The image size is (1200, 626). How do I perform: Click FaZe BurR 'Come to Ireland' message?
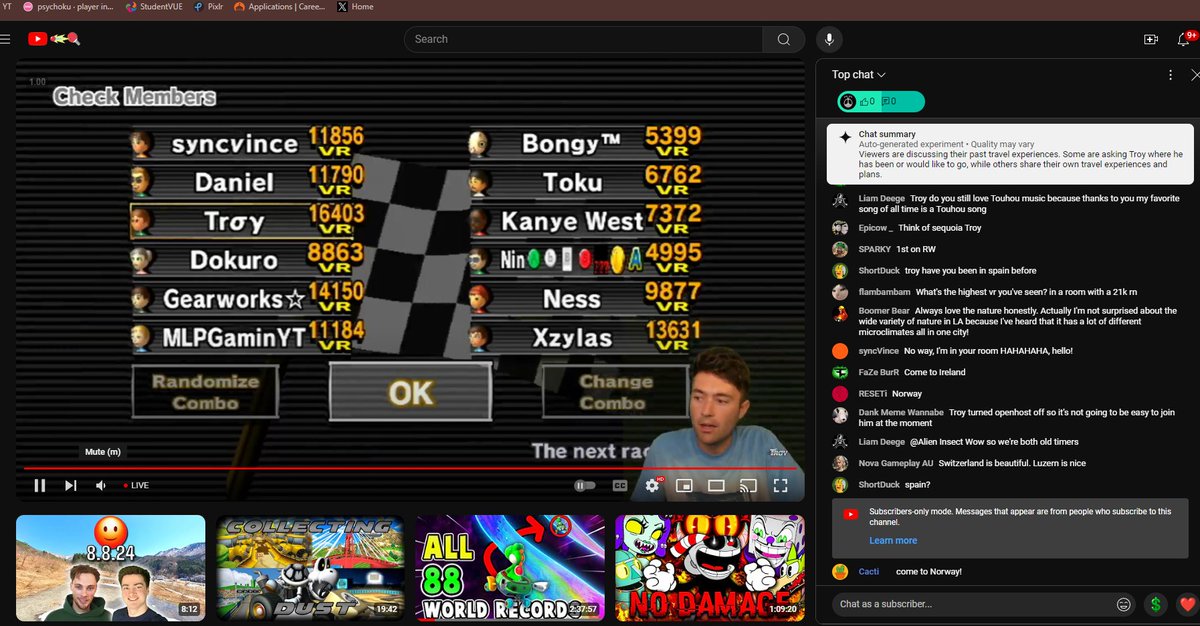936,372
